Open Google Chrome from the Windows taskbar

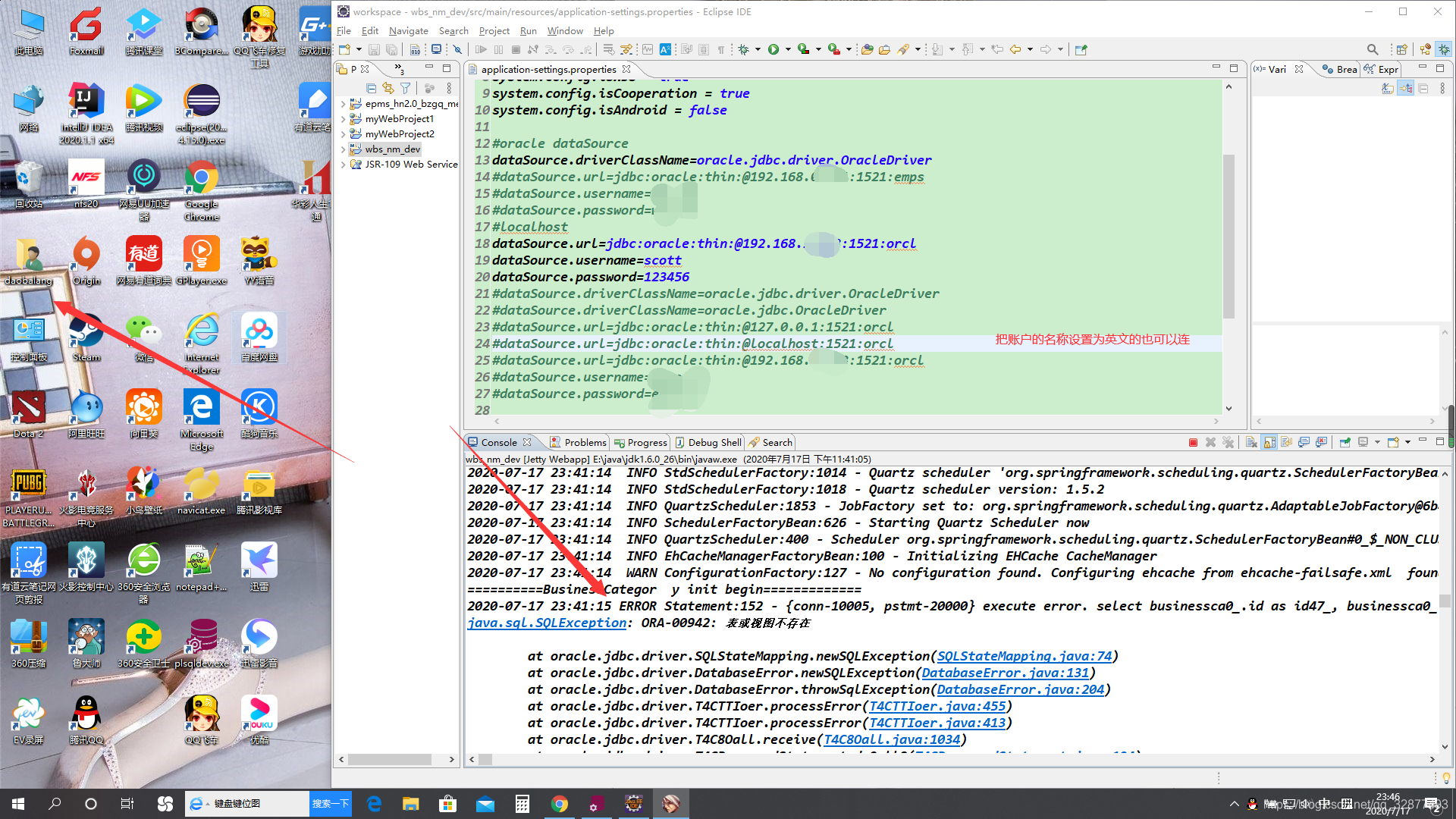coord(560,804)
